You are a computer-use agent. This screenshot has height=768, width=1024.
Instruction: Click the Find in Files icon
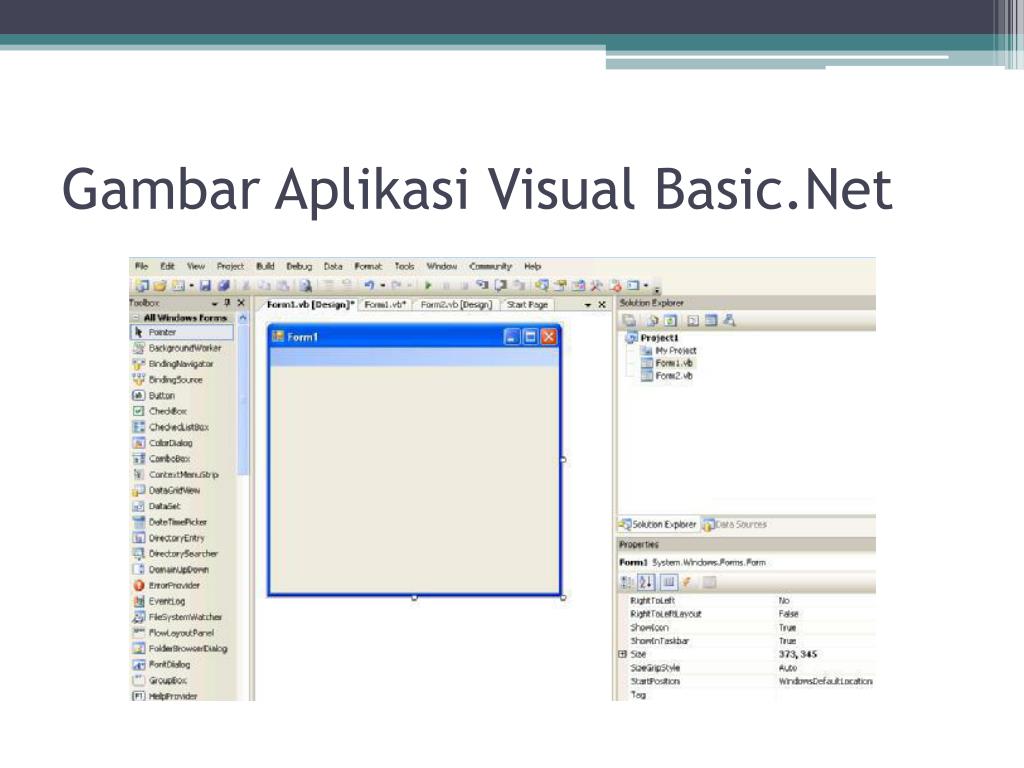click(304, 285)
